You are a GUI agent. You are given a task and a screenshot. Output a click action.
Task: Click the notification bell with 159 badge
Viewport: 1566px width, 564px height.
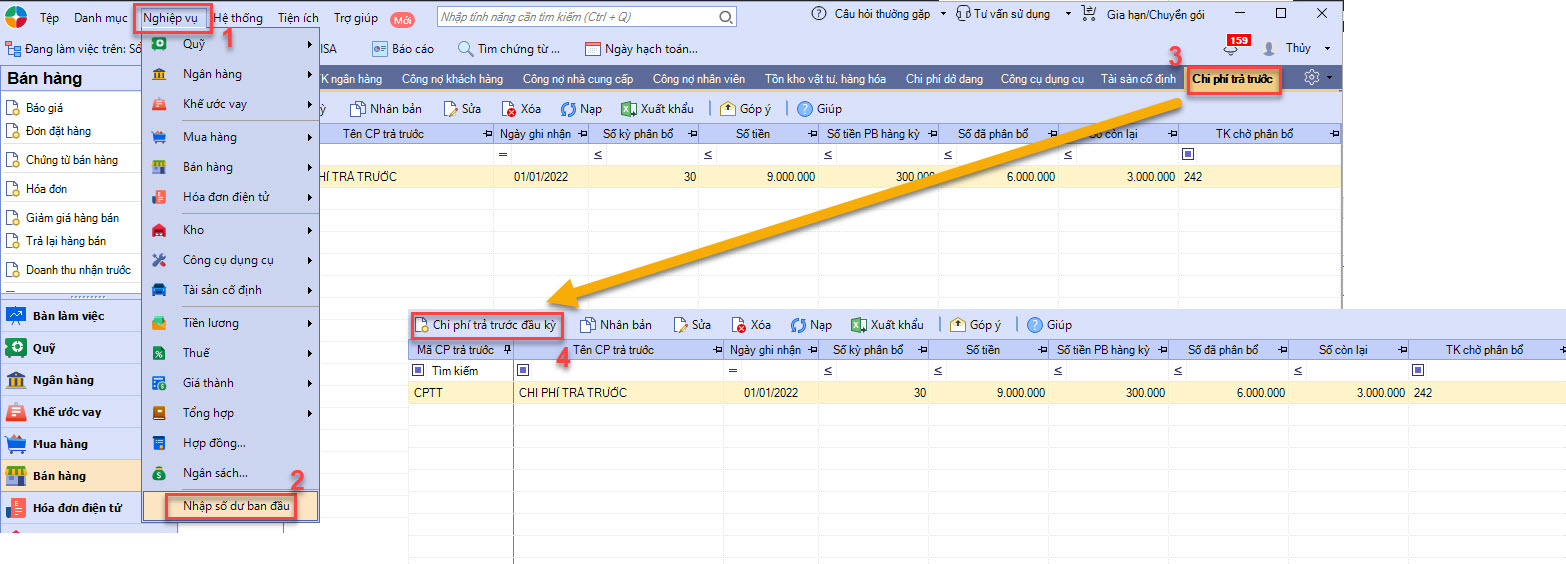tap(1231, 49)
